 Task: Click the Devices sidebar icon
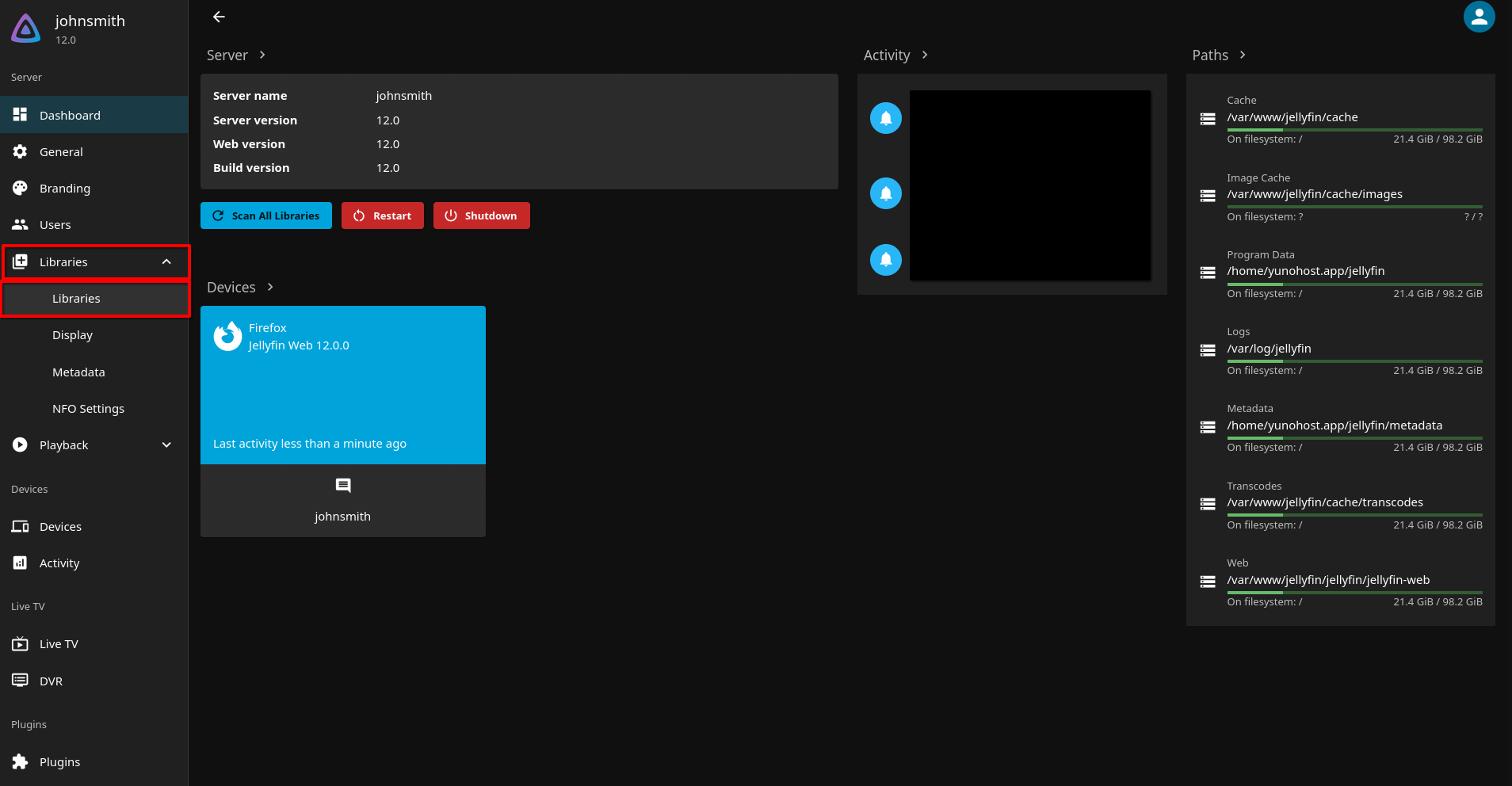tap(20, 527)
